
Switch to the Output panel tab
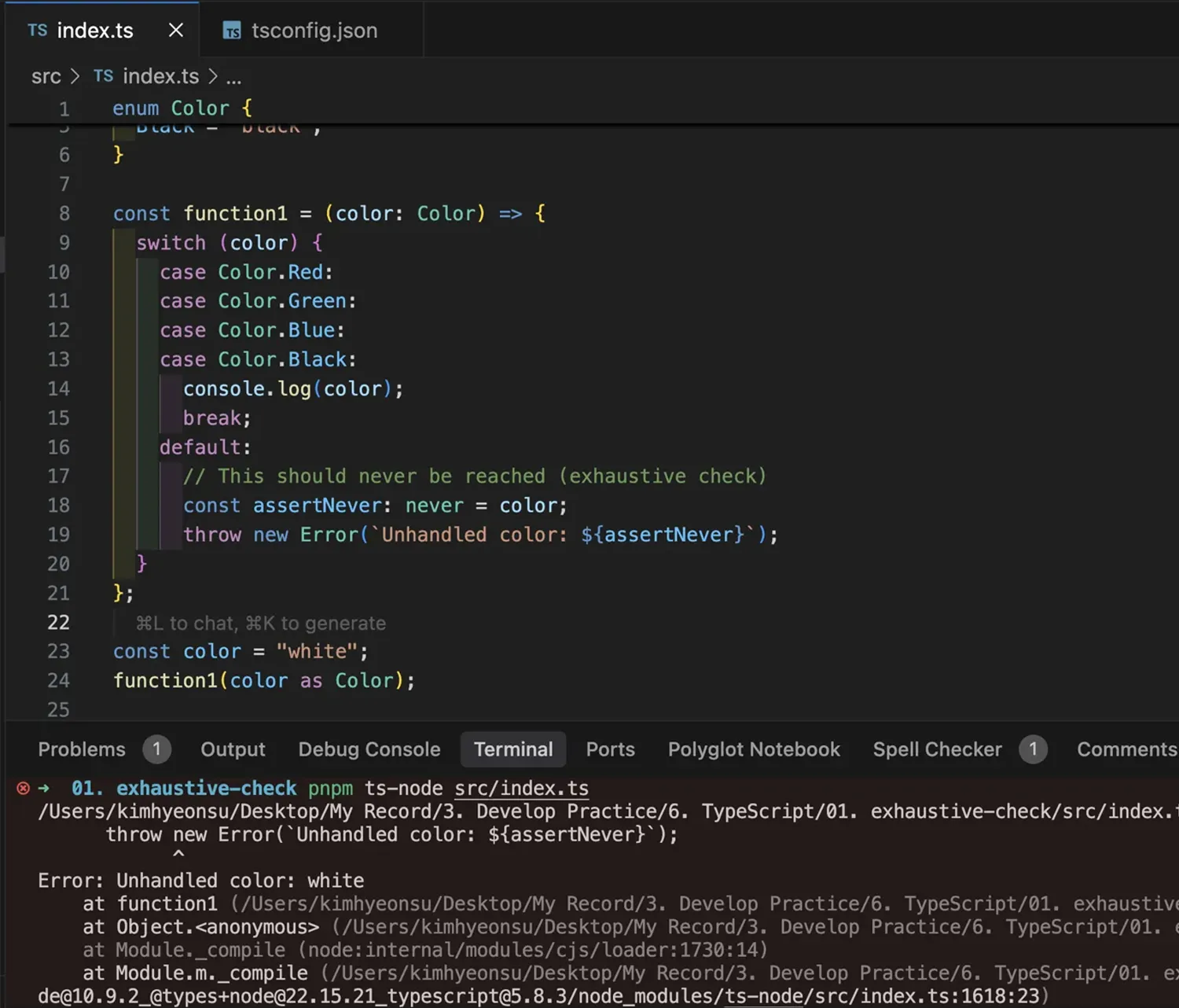[x=233, y=749]
